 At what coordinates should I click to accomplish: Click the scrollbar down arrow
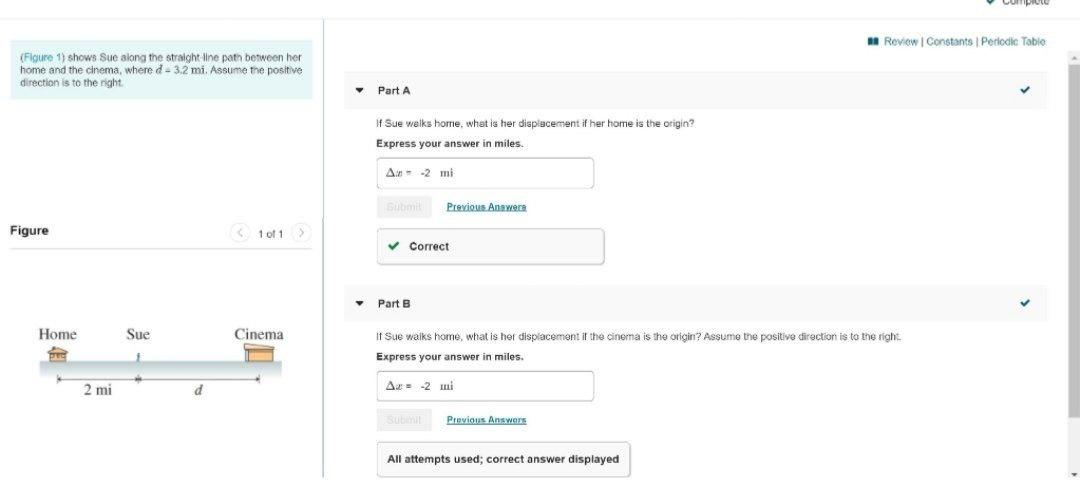coord(1073,473)
